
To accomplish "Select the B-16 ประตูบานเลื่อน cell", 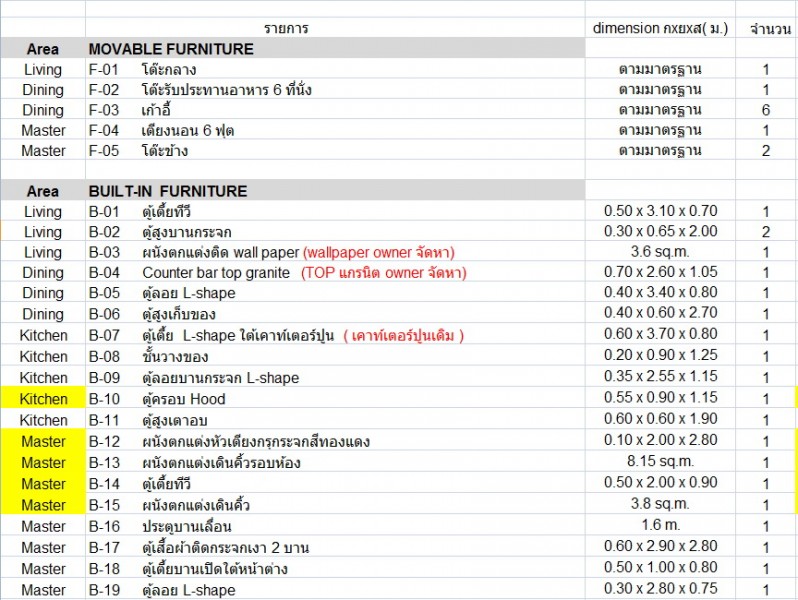I will (x=335, y=526).
